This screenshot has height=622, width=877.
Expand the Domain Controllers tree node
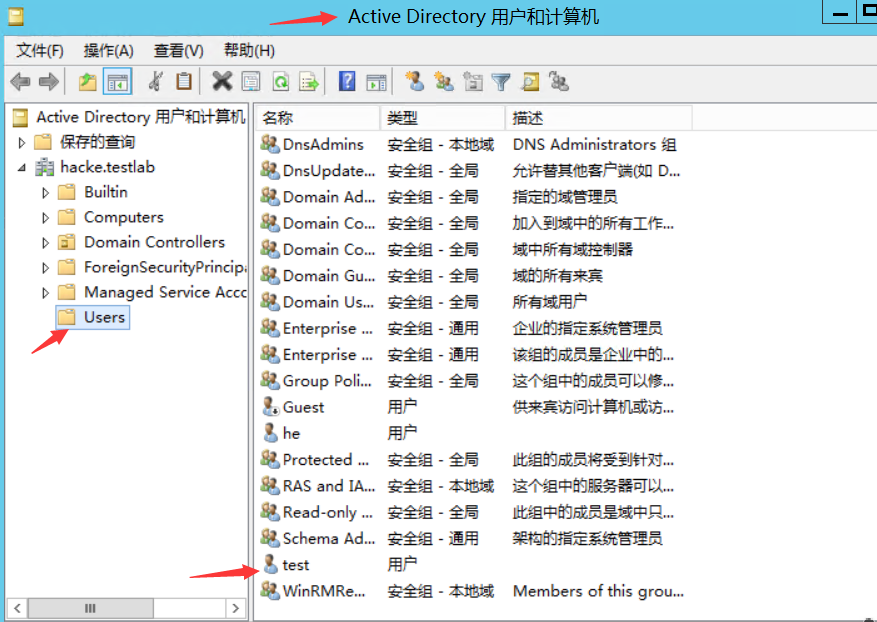45,243
